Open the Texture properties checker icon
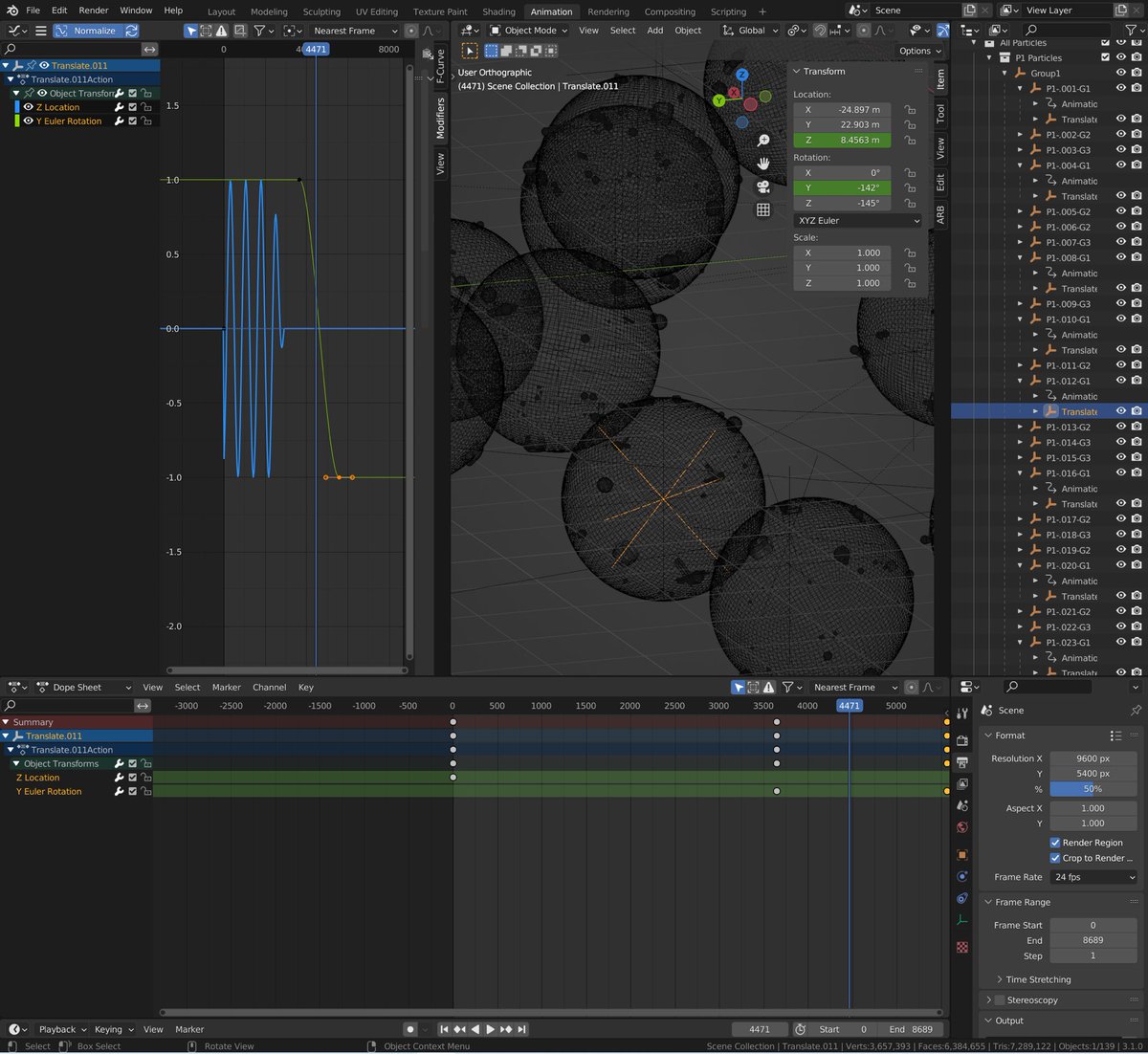Image resolution: width=1148 pixels, height=1054 pixels. tap(962, 947)
